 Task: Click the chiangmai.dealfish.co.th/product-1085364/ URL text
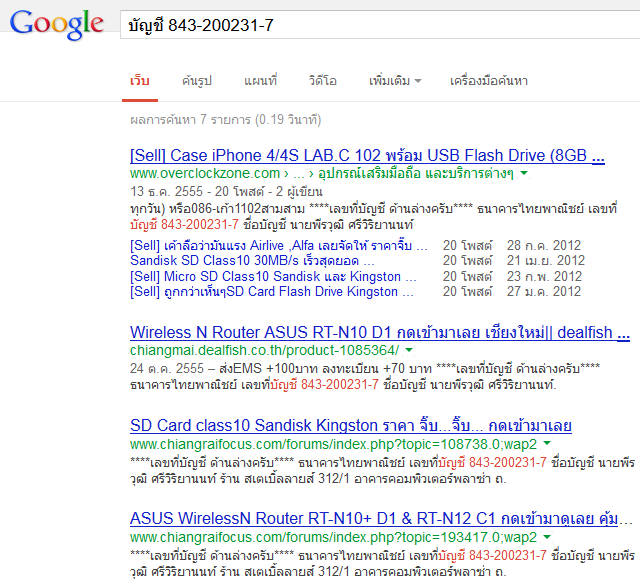coord(264,350)
